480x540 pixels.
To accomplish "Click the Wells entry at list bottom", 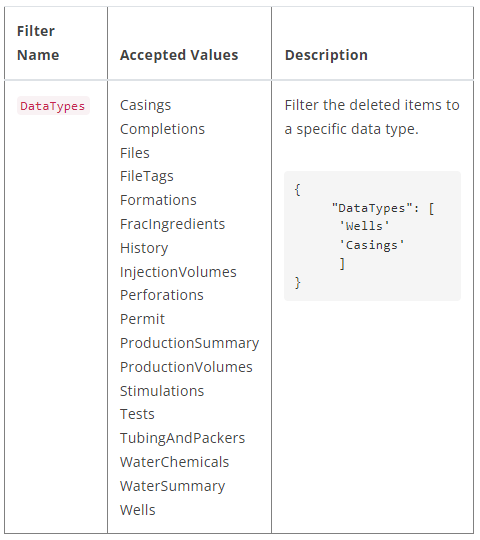I will [137, 510].
